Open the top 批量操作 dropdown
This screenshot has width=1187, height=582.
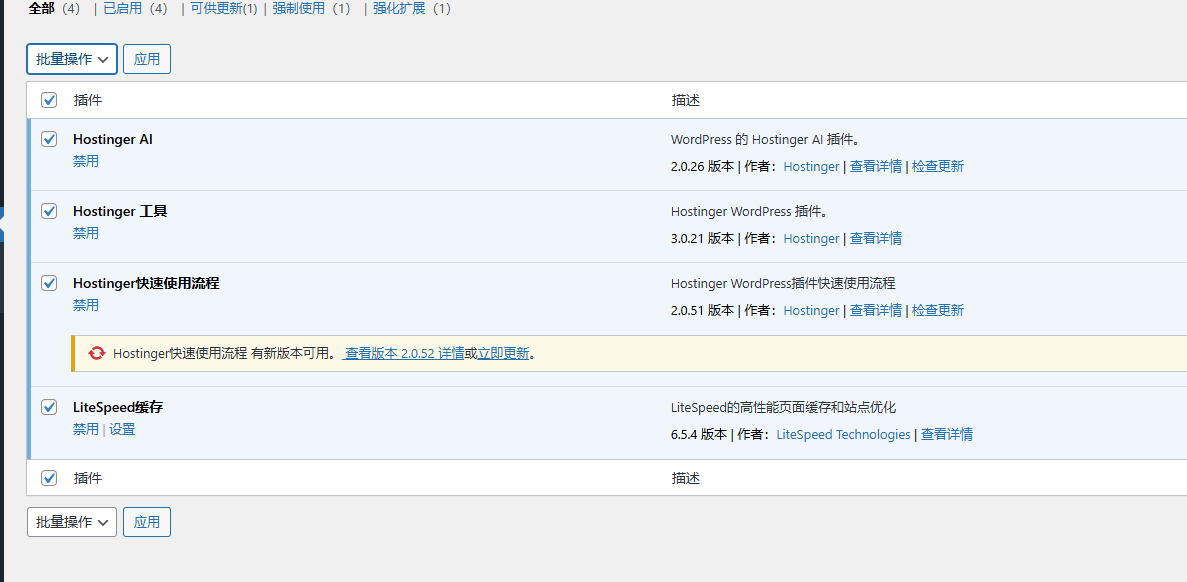[x=72, y=59]
